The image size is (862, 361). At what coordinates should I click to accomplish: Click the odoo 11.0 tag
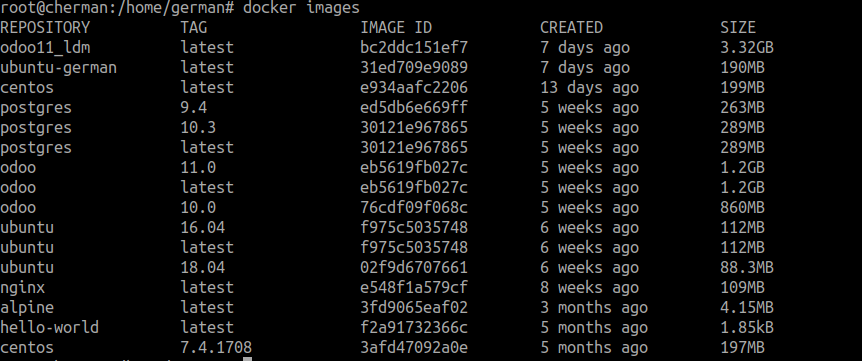198,168
